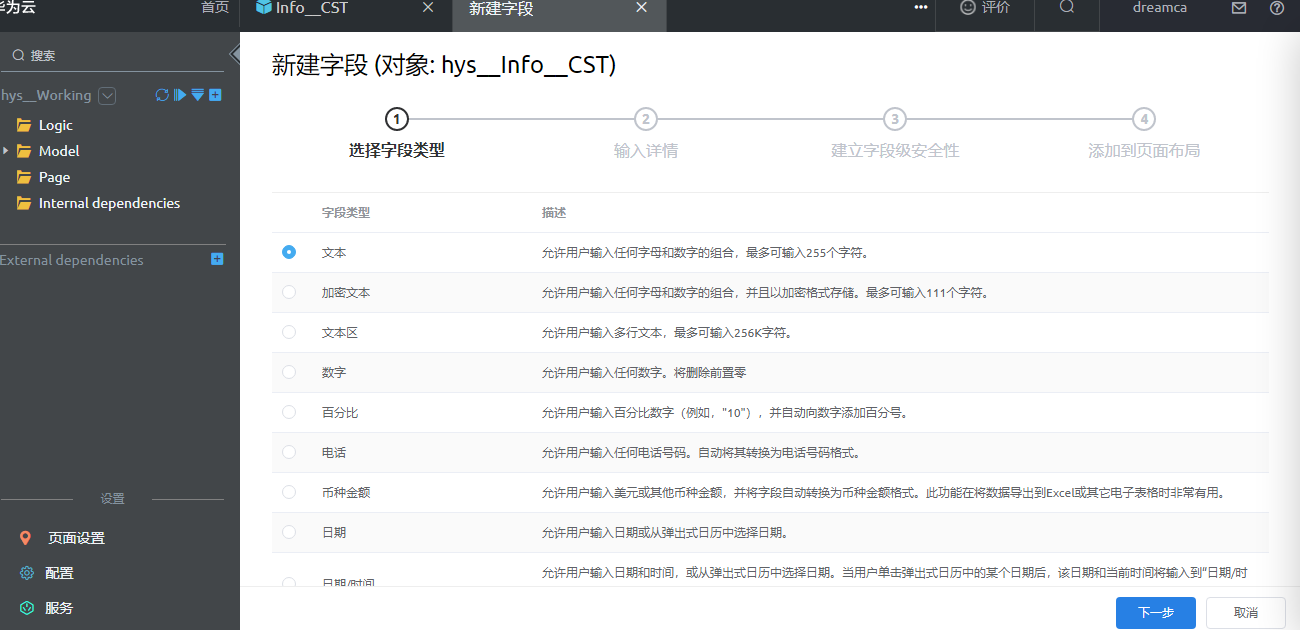Select the Page tree item label
Viewport: 1300px width, 630px height.
[x=54, y=177]
